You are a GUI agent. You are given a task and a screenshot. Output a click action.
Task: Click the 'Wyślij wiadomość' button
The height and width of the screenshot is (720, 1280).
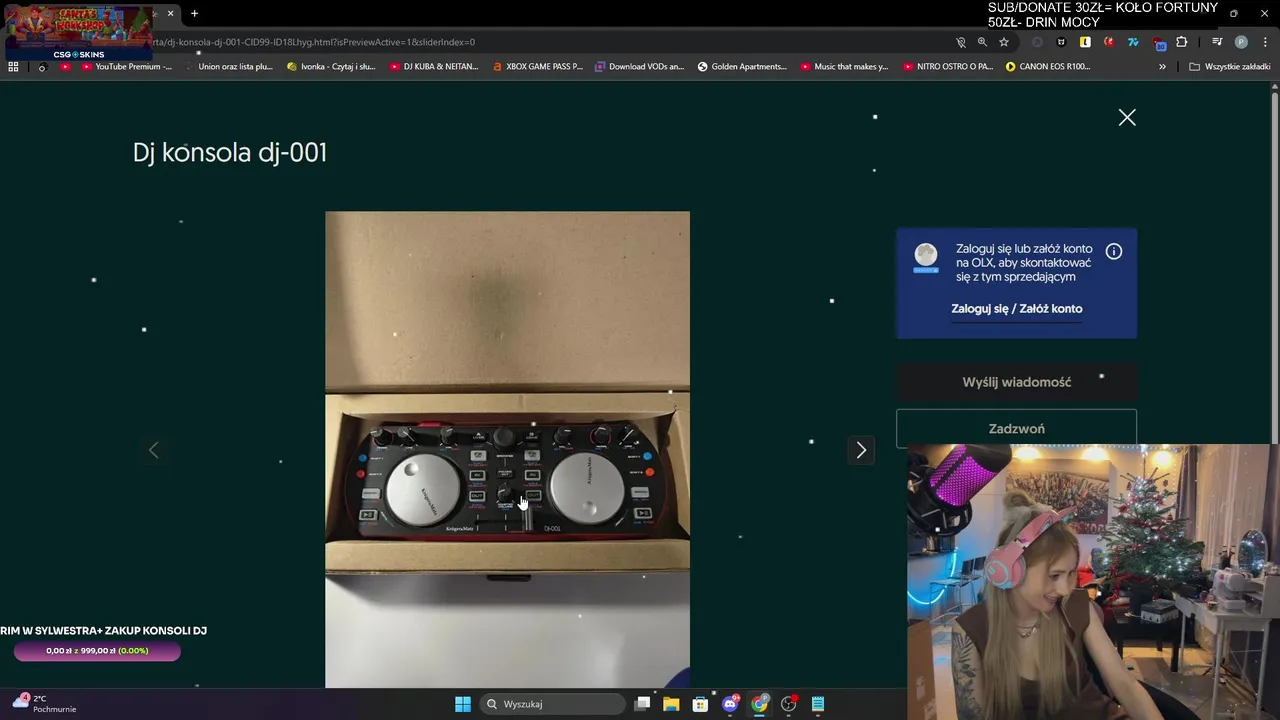click(x=1016, y=382)
